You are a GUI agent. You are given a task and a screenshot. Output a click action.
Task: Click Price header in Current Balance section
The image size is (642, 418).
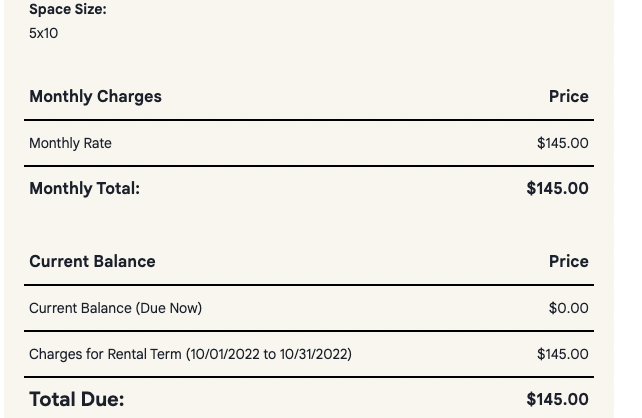coord(568,262)
